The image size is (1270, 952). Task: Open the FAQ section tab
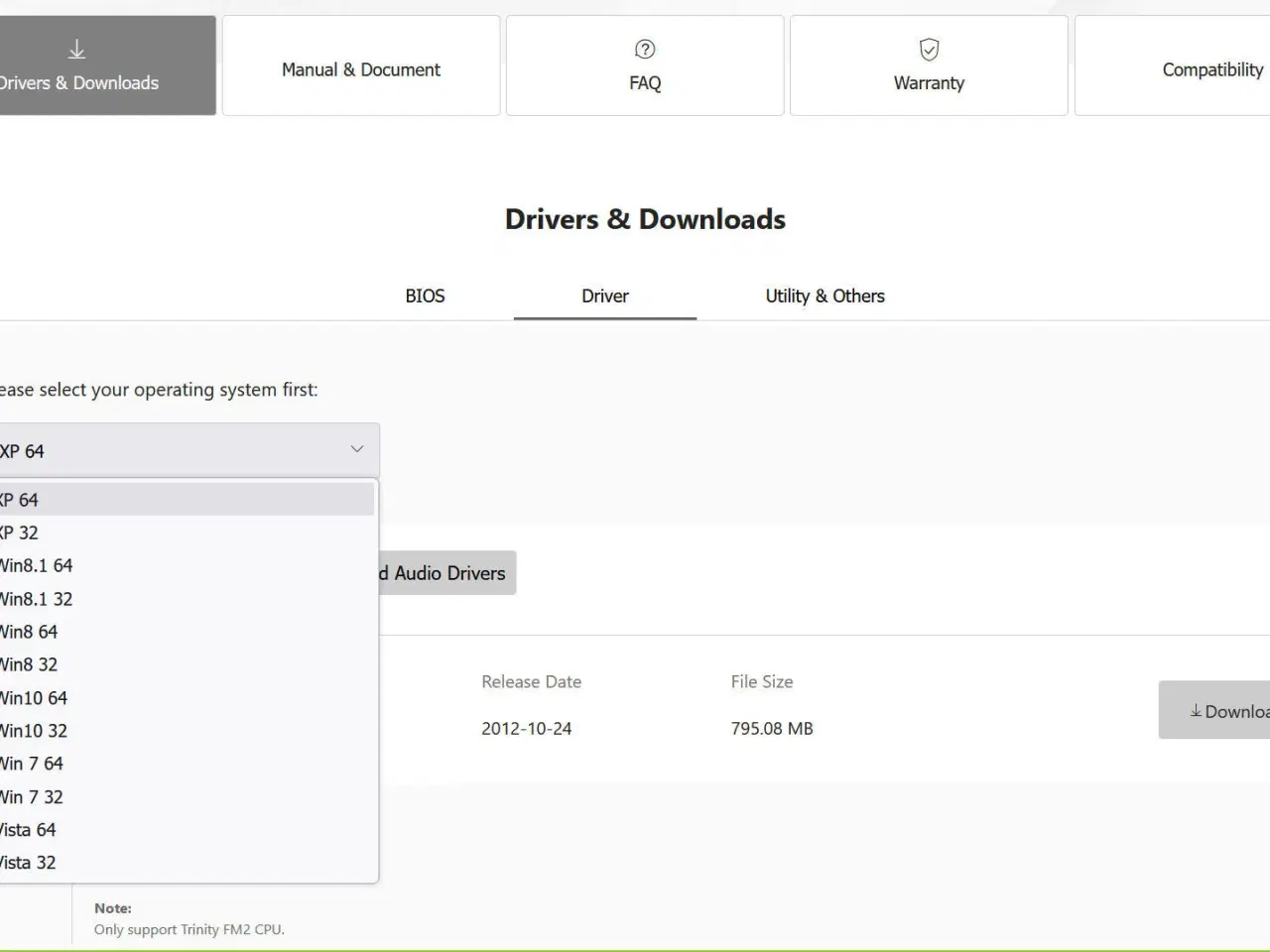click(x=645, y=65)
